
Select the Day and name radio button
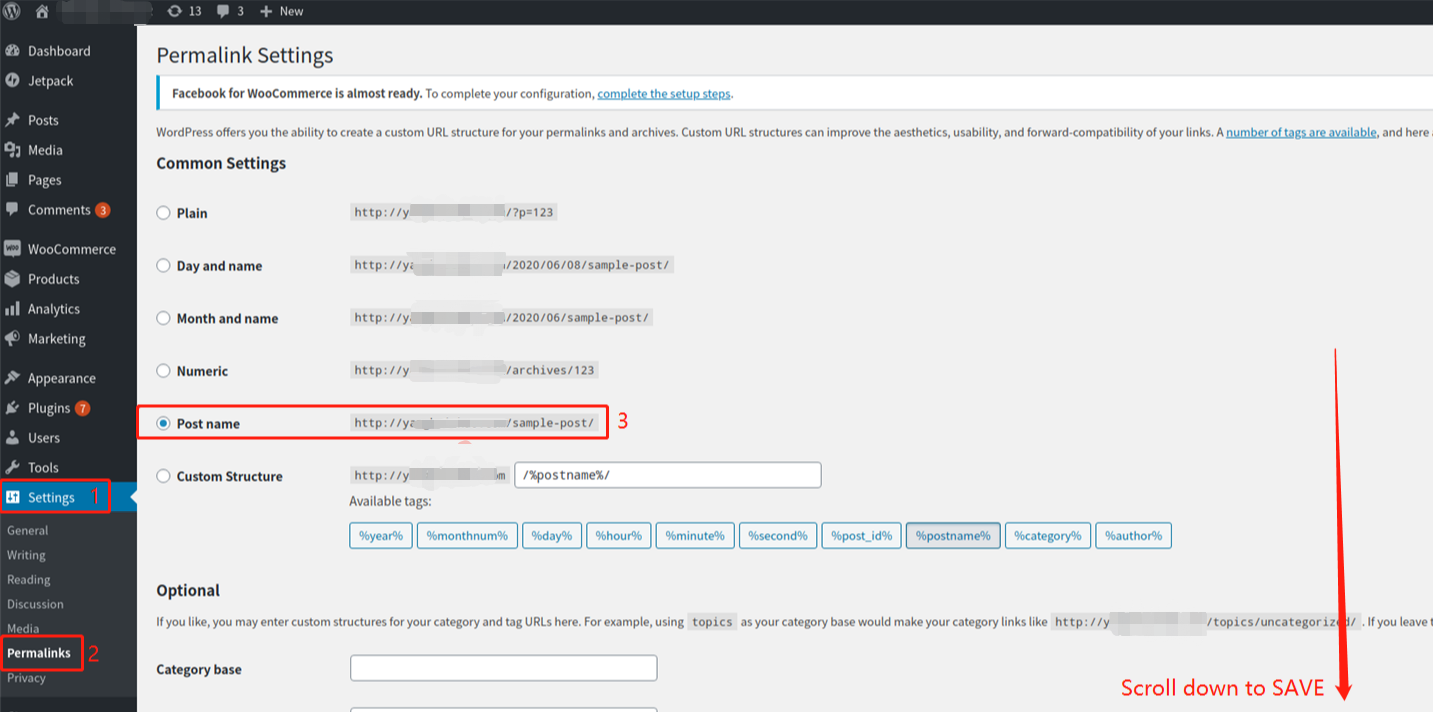pyautogui.click(x=164, y=266)
